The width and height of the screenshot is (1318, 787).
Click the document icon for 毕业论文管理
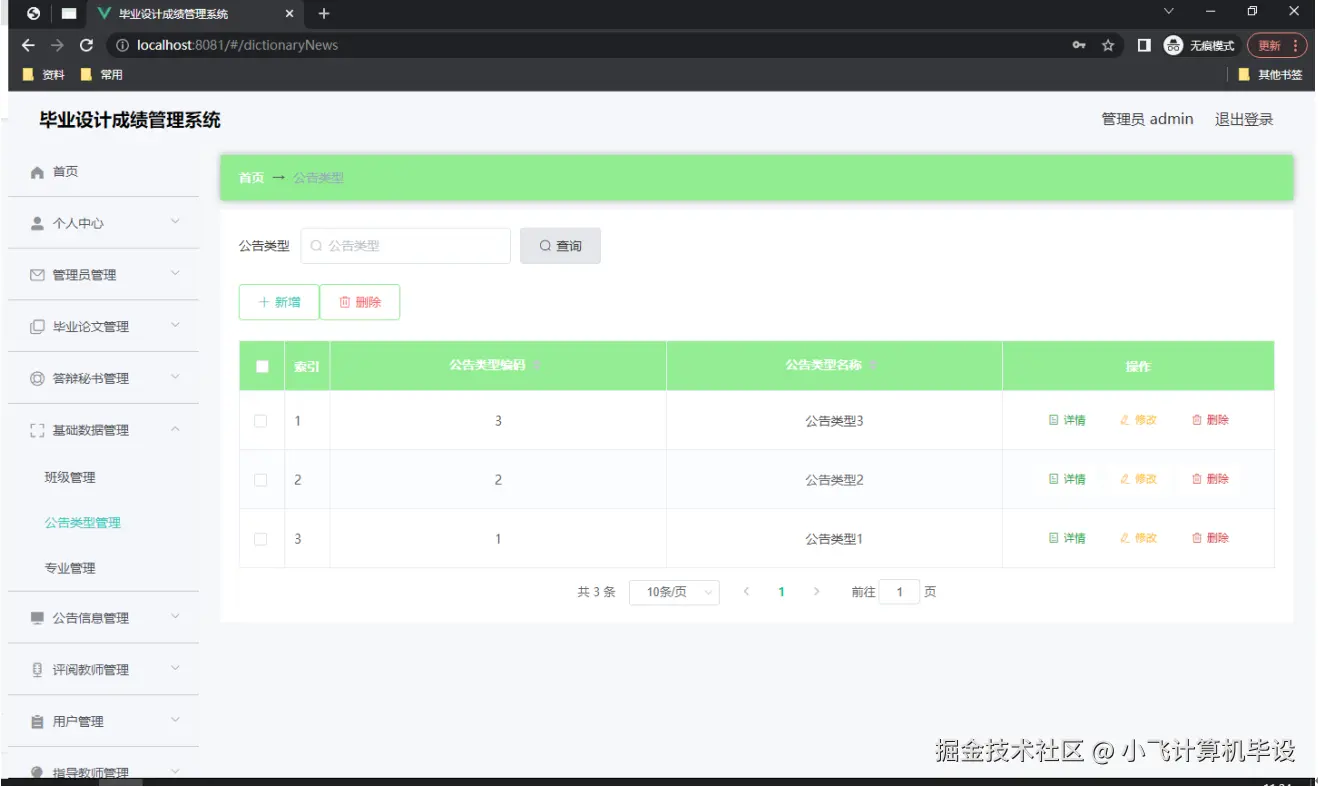(37, 327)
